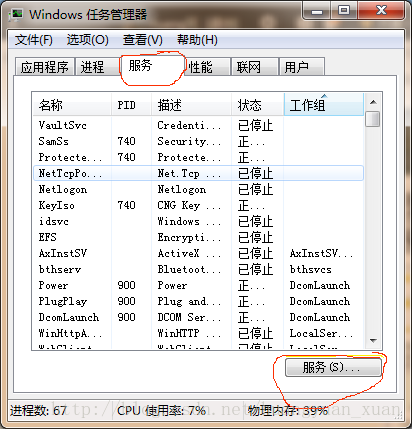Viewport: 412px width, 429px height.
Task: Click the Encrypti... description cell
Action: pos(189,237)
